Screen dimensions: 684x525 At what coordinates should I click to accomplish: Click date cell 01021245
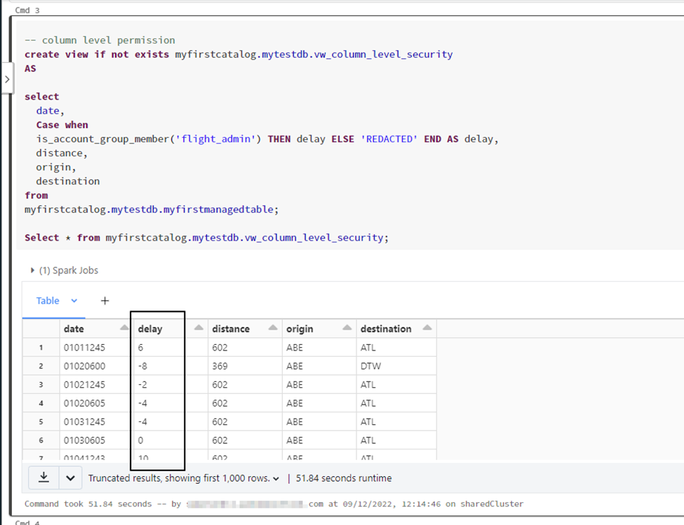[96, 385]
